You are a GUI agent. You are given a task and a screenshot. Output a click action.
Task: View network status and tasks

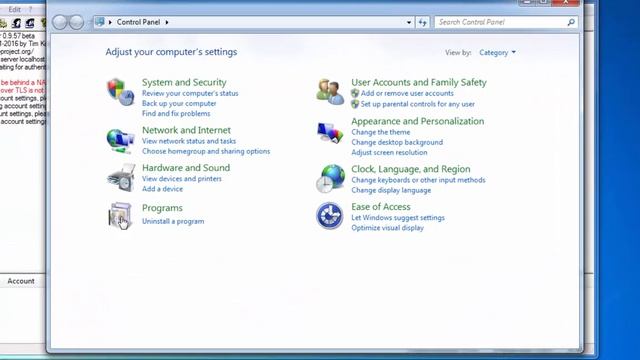point(189,141)
